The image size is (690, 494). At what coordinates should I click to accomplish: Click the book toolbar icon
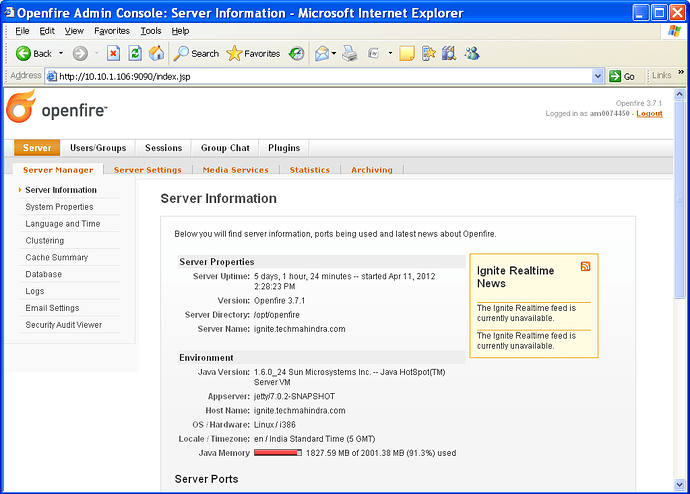click(449, 54)
